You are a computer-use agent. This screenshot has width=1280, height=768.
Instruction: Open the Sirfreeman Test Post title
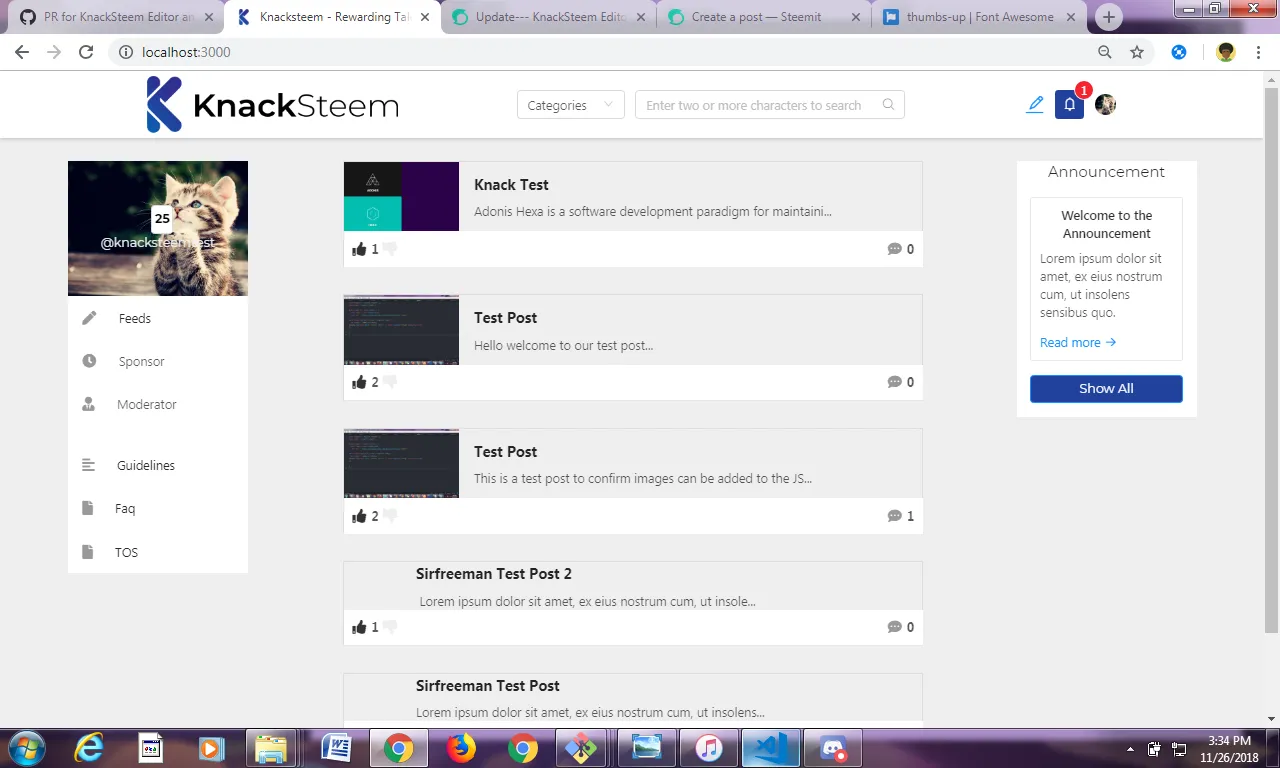(x=488, y=686)
